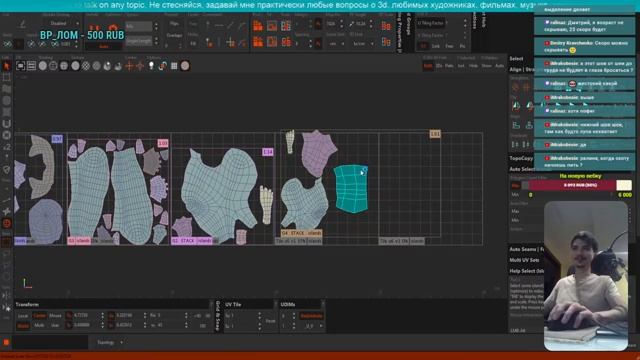Click the donation goal progress bar overlay
The height and width of the screenshot is (360, 640).
click(580, 185)
